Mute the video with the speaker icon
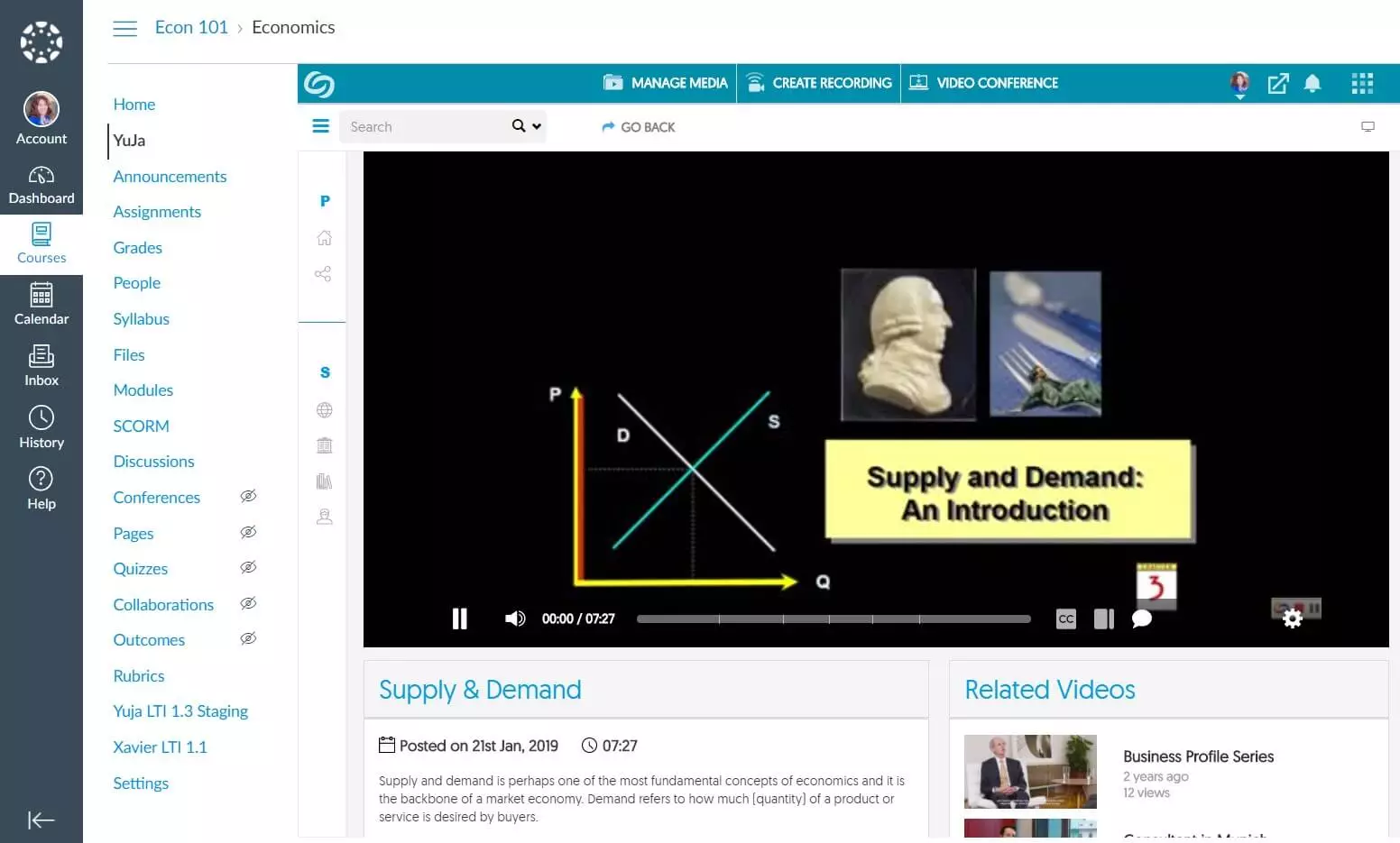This screenshot has height=843, width=1400. [x=515, y=619]
